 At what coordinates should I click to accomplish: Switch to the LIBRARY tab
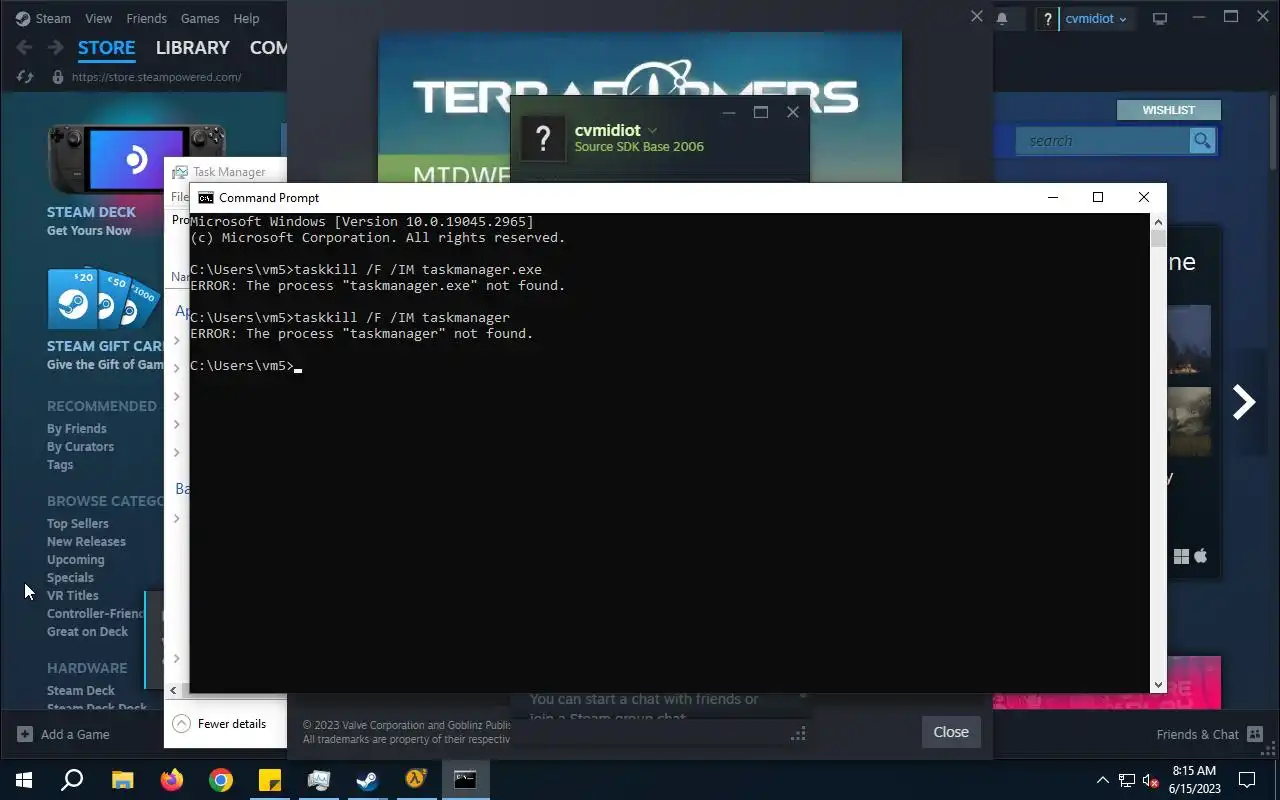tap(192, 47)
